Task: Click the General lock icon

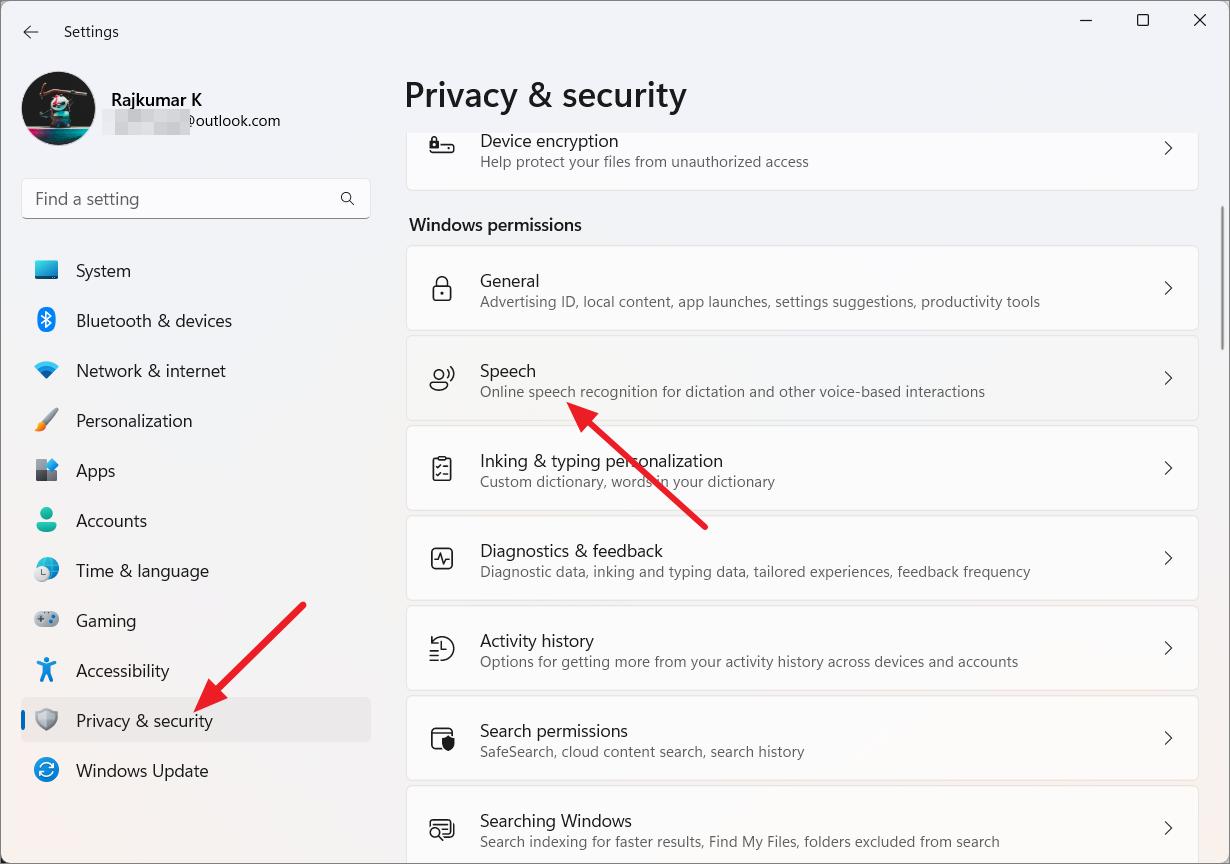Action: 442,289
